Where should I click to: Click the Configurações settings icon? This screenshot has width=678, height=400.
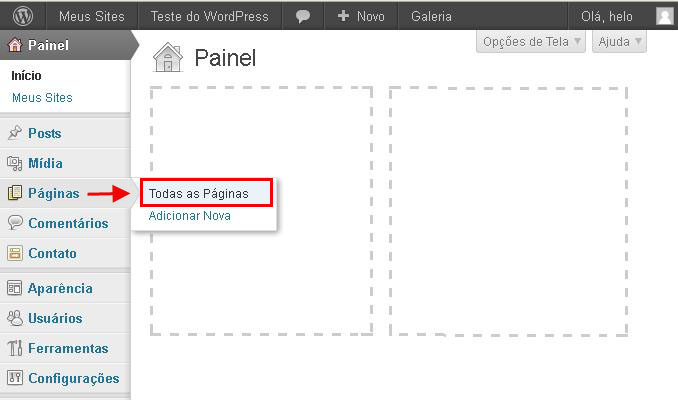click(x=15, y=378)
